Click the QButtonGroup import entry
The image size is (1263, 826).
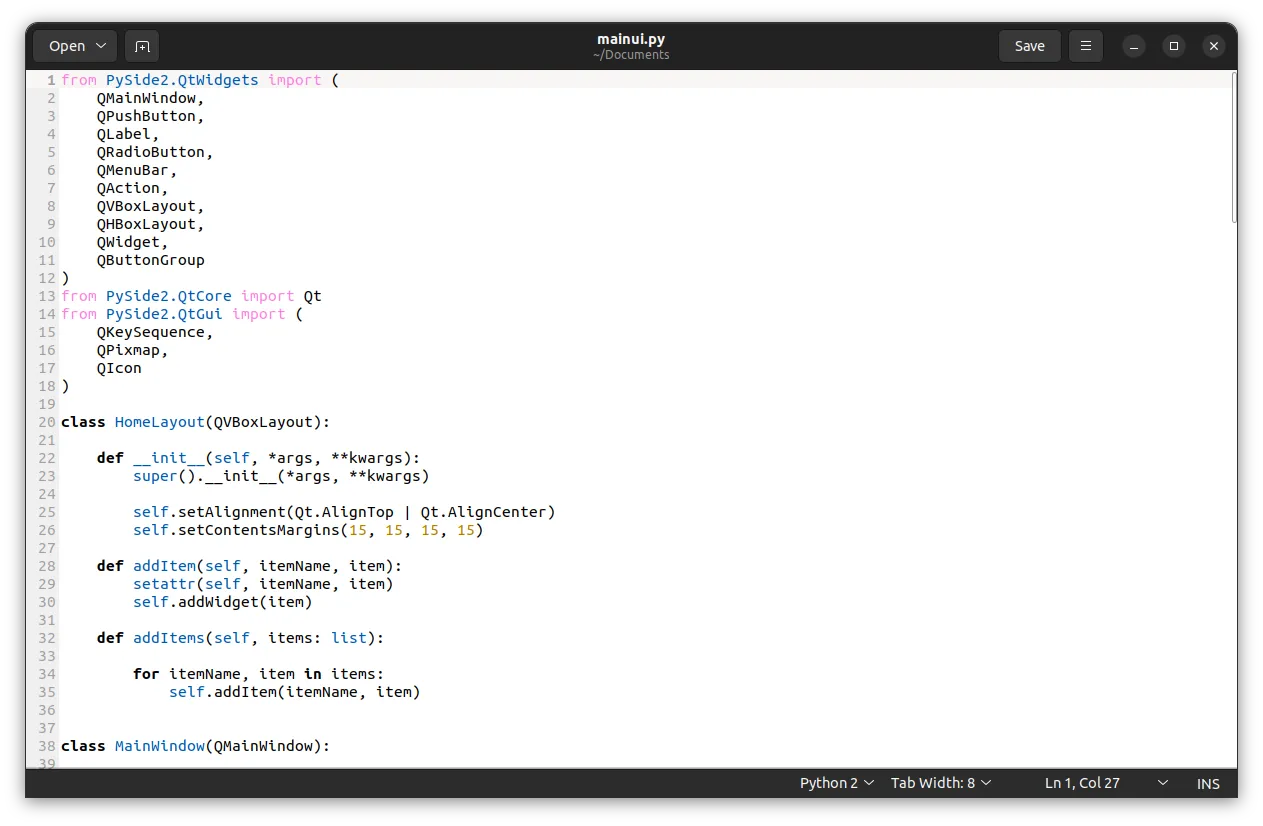pyautogui.click(x=150, y=260)
